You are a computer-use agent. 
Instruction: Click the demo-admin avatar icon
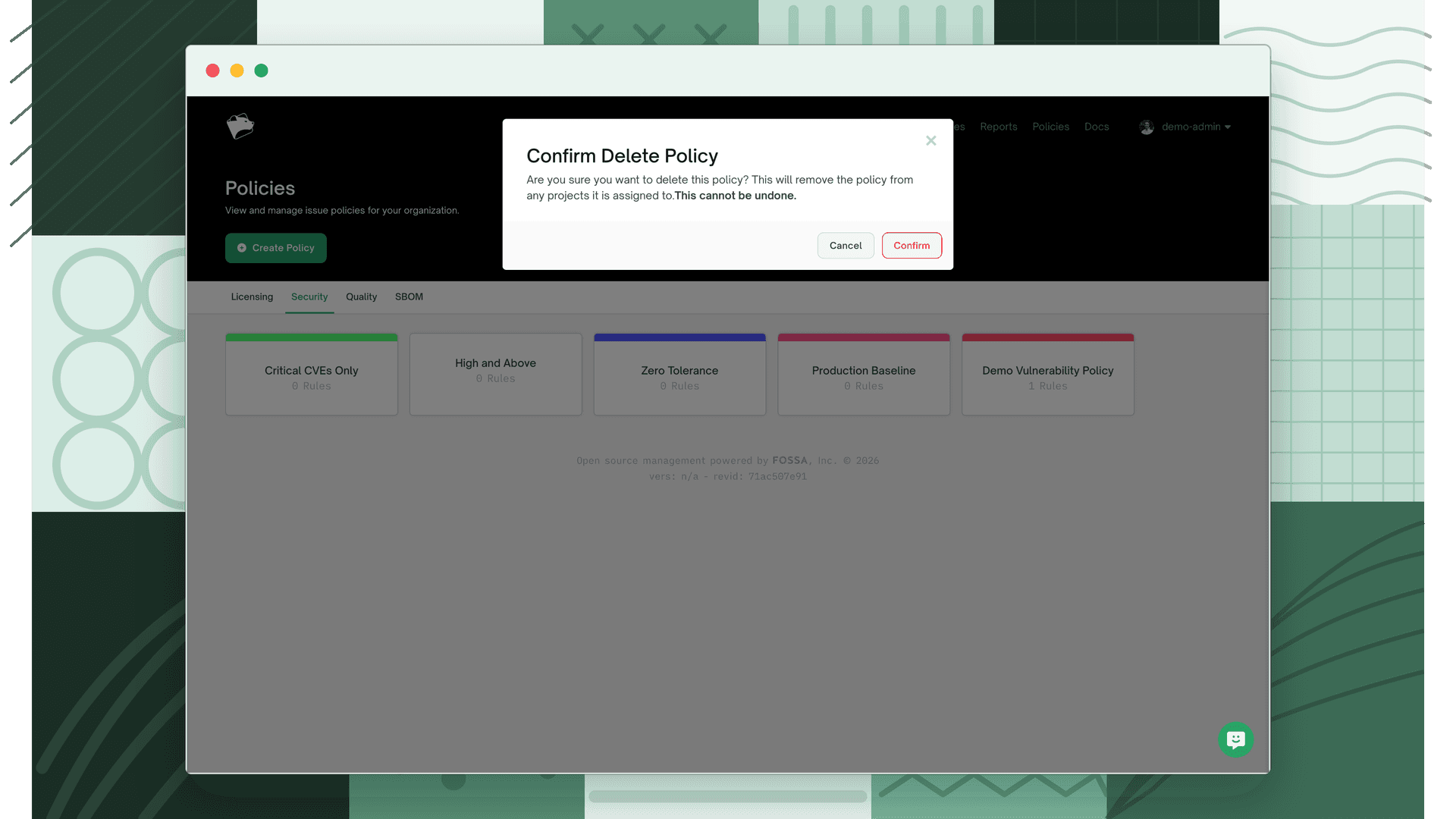(1147, 127)
